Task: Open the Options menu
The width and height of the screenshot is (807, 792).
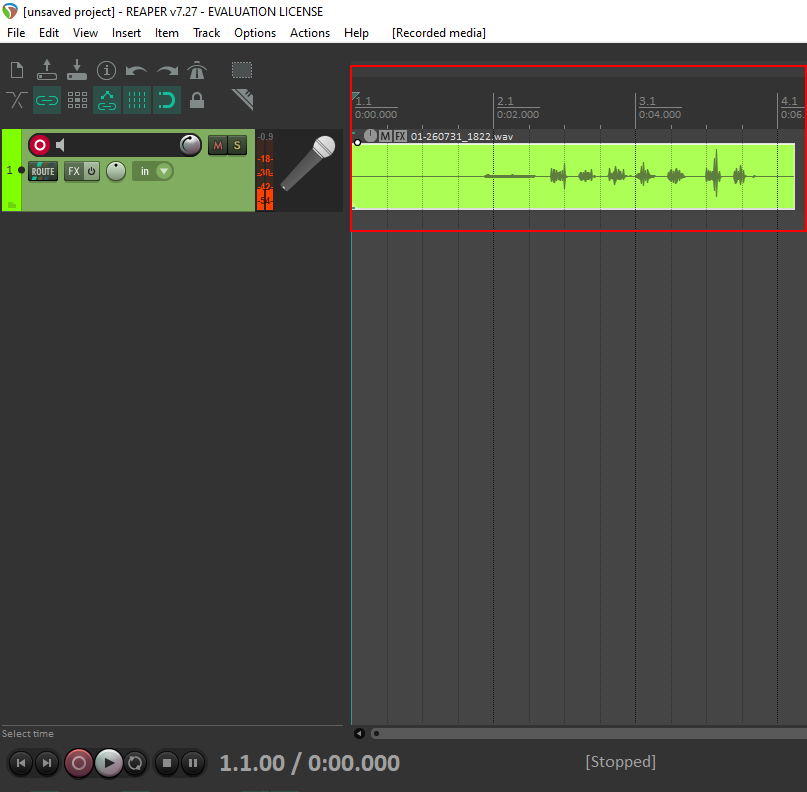Action: (x=255, y=33)
